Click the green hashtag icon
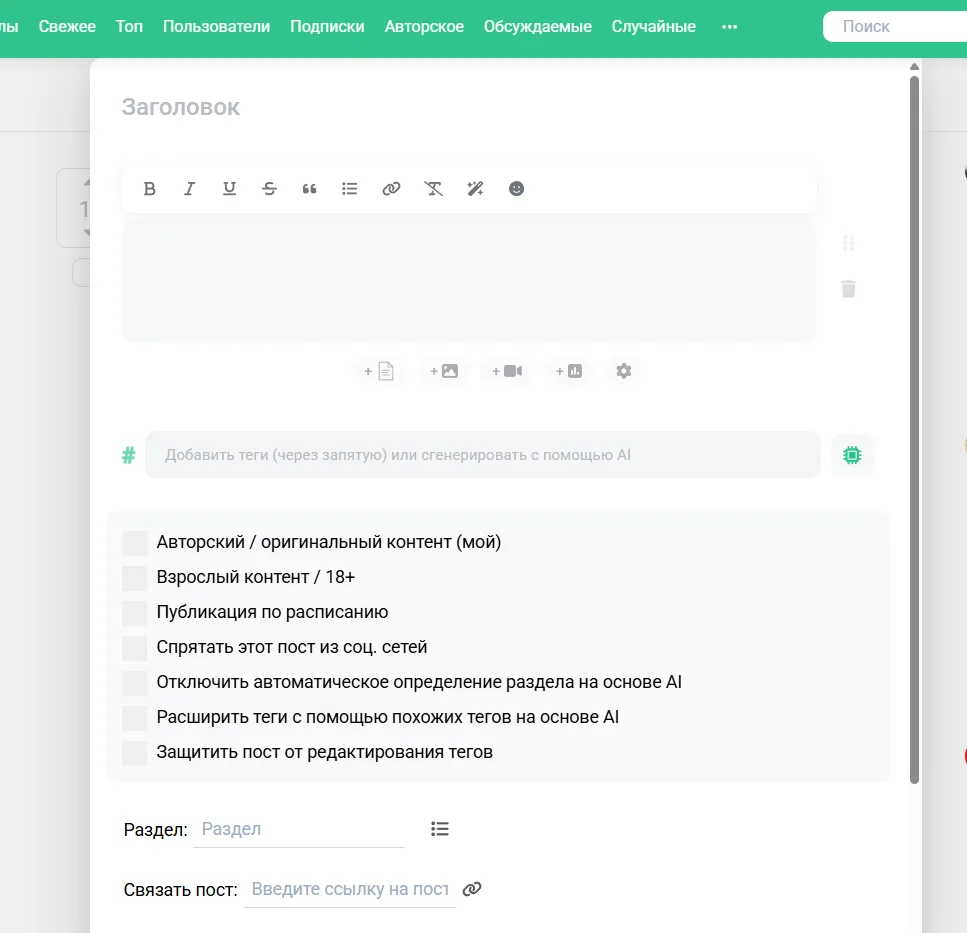 [128, 455]
